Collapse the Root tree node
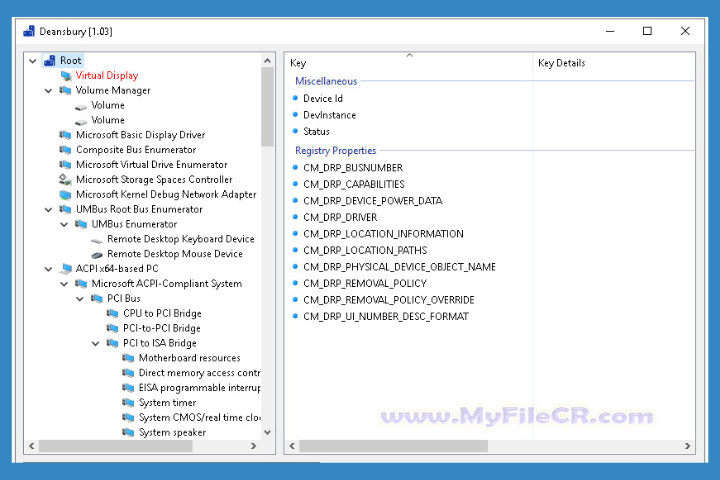This screenshot has width=720, height=480. coord(33,61)
